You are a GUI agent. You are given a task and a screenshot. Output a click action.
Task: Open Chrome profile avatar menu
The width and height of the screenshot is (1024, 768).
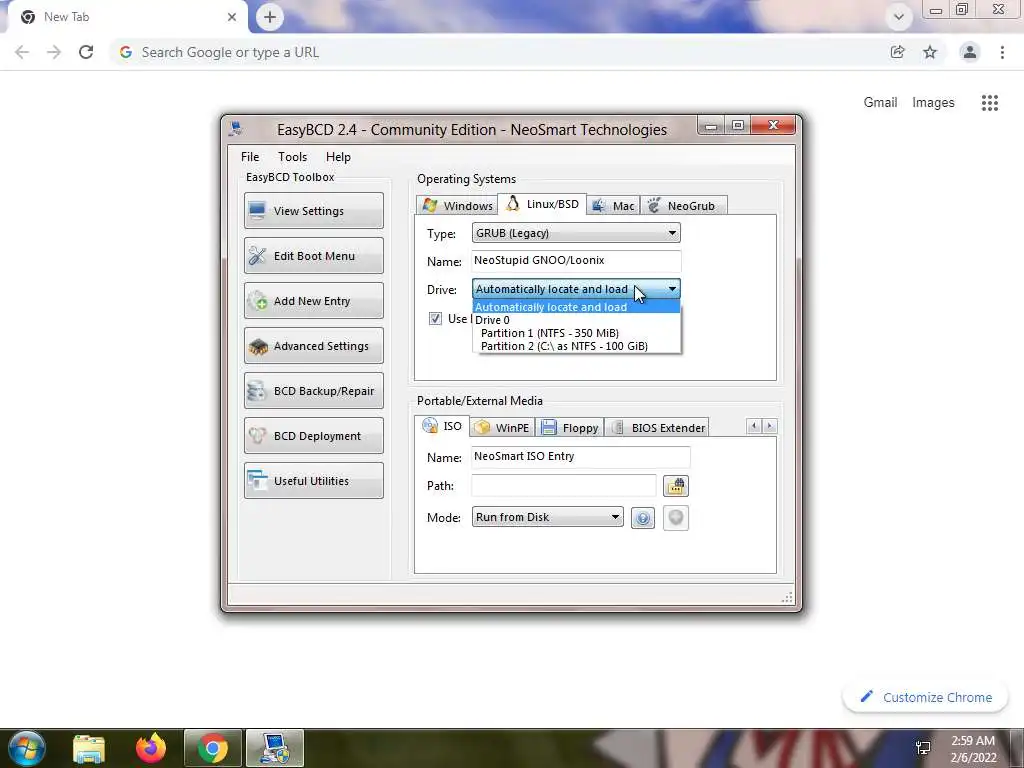tap(970, 52)
